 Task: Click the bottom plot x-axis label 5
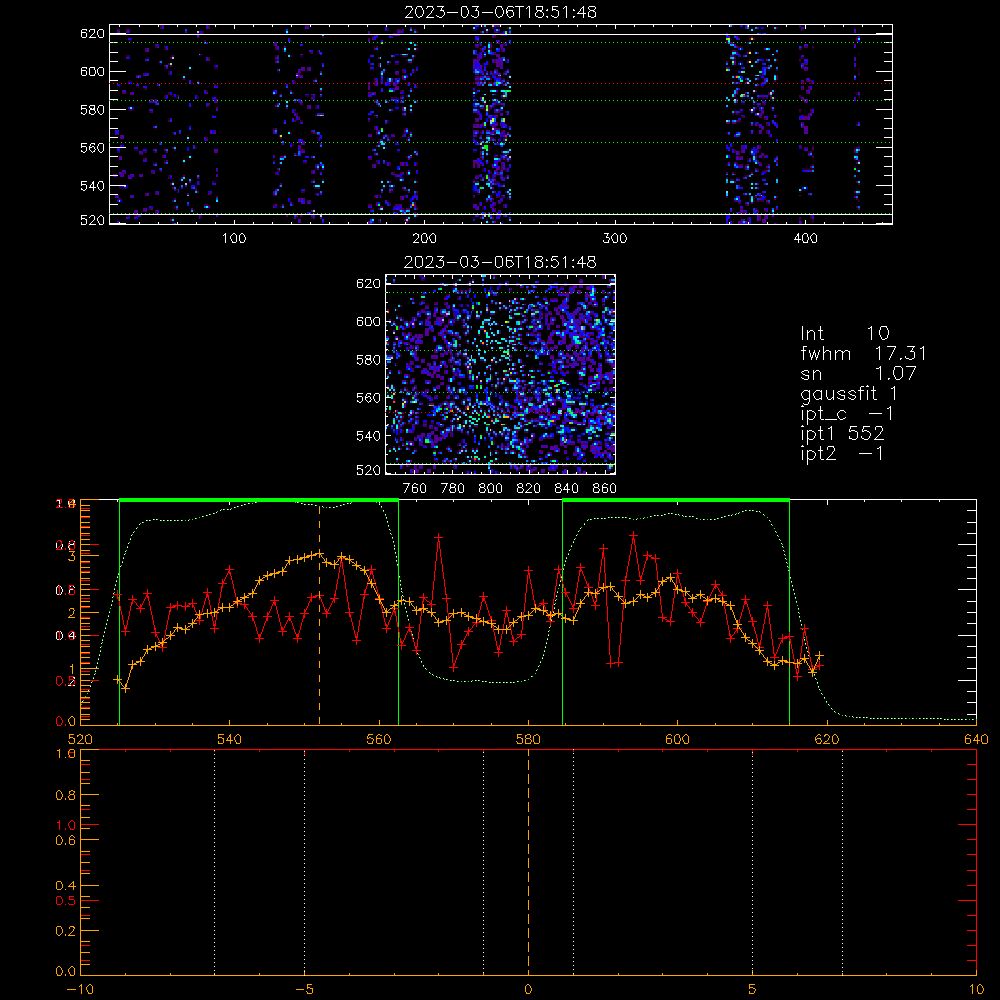tap(753, 989)
